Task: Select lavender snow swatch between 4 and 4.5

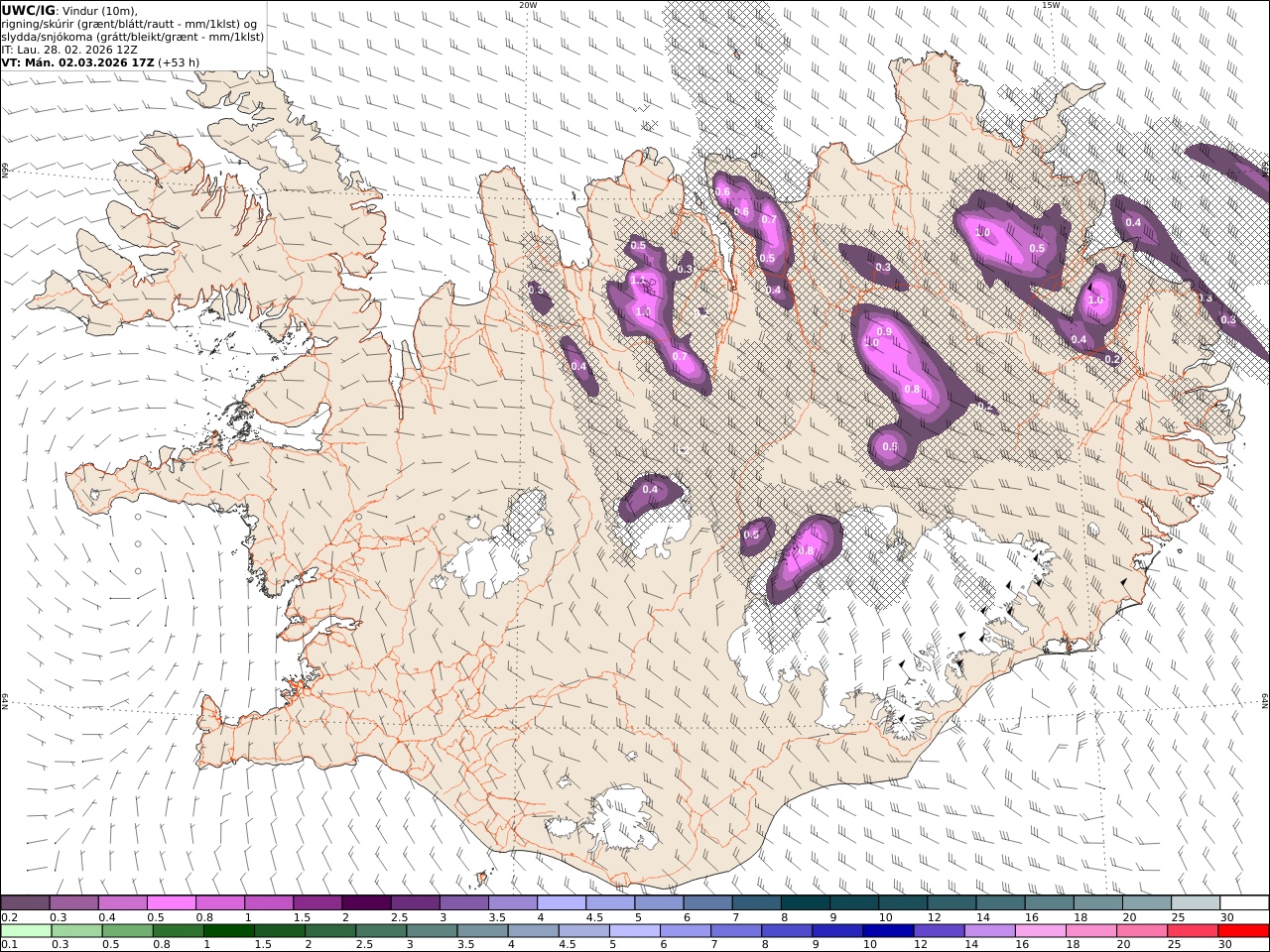Action: [561, 903]
